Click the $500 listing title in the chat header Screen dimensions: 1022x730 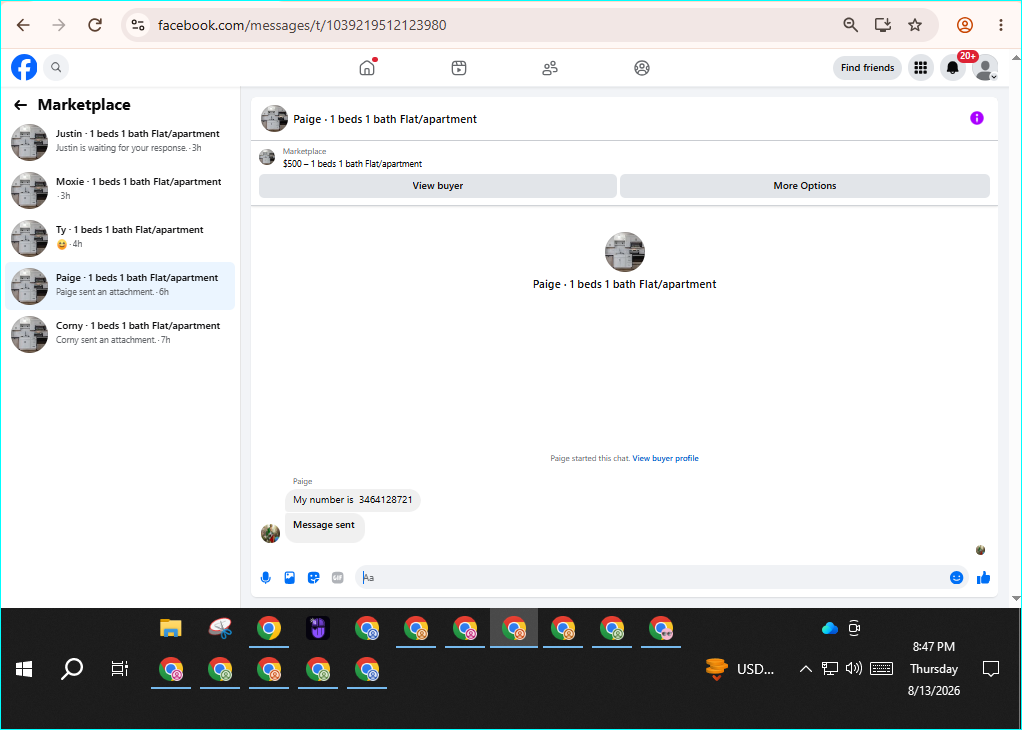click(352, 164)
